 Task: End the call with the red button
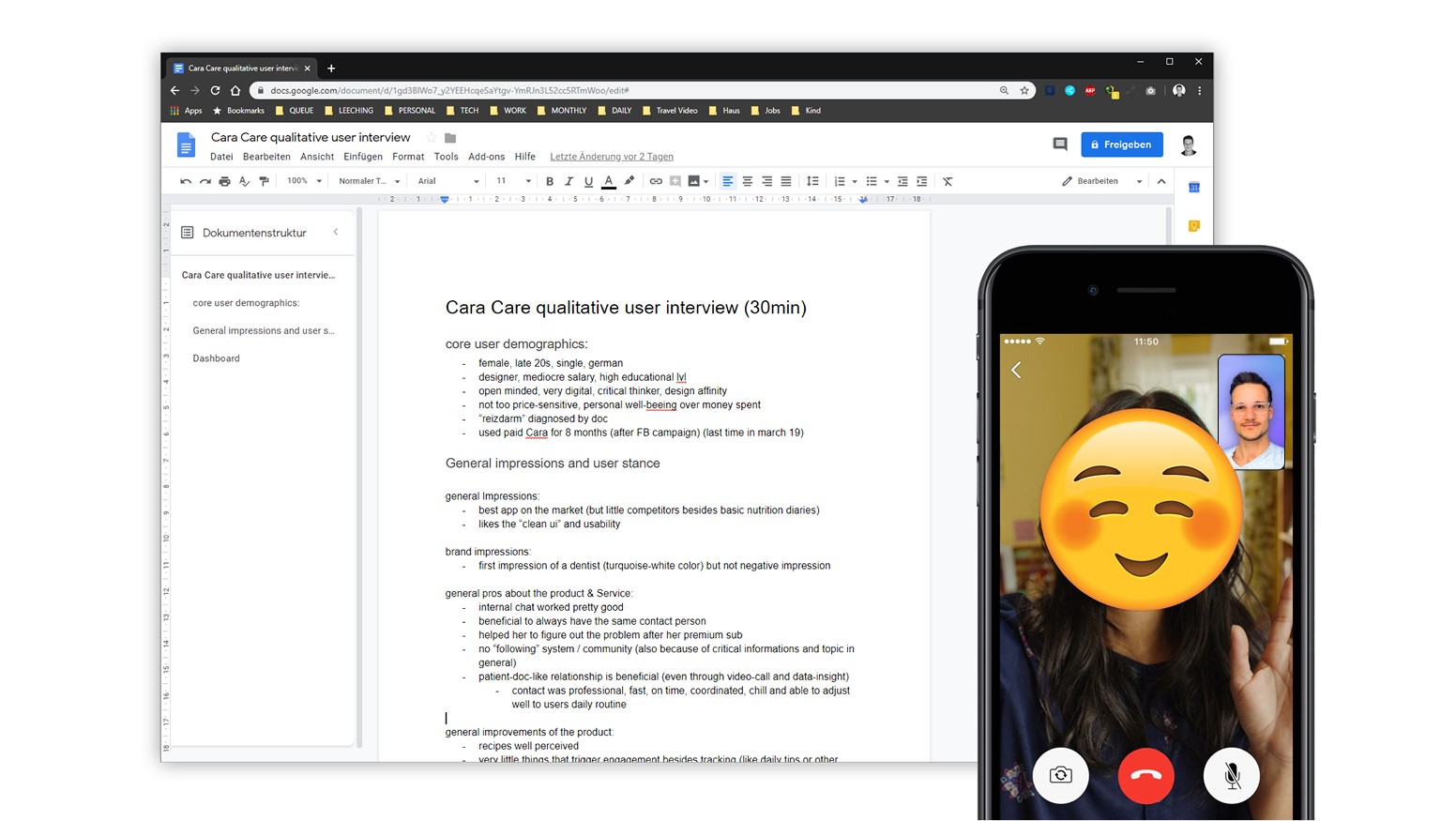1145,775
